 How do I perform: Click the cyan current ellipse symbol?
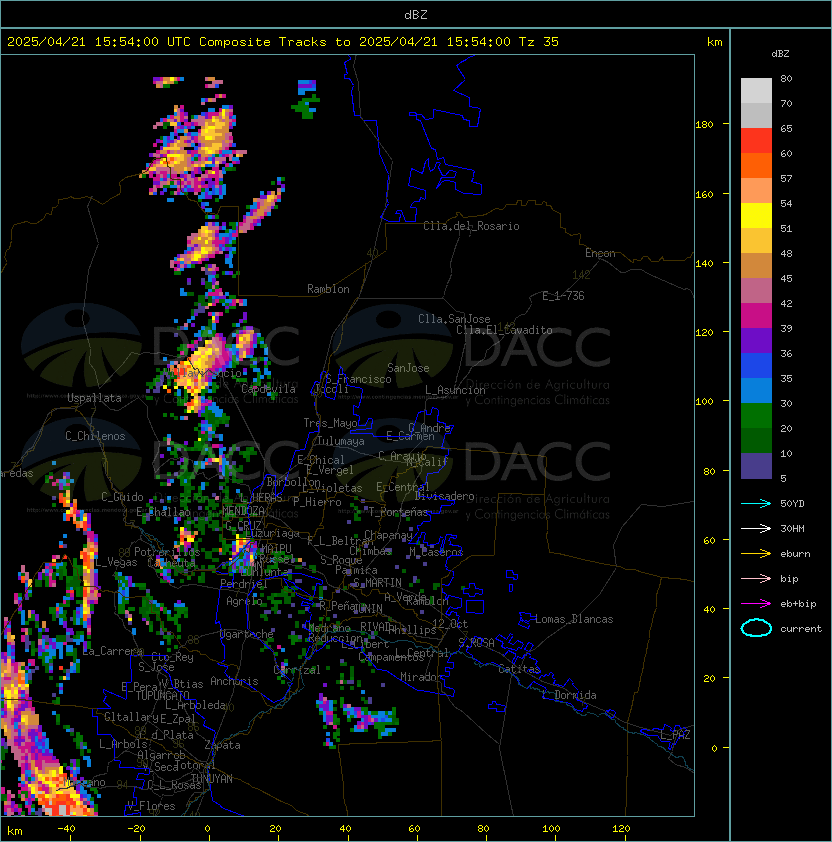756,628
